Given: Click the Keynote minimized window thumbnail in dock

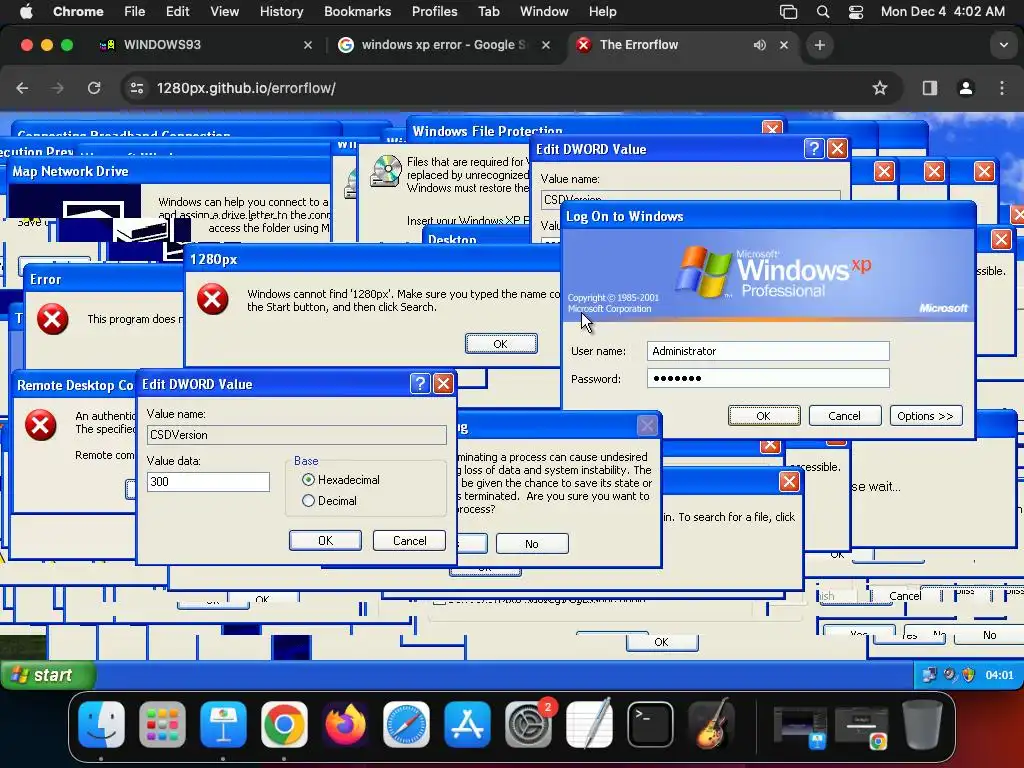Looking at the screenshot, I should [x=800, y=726].
